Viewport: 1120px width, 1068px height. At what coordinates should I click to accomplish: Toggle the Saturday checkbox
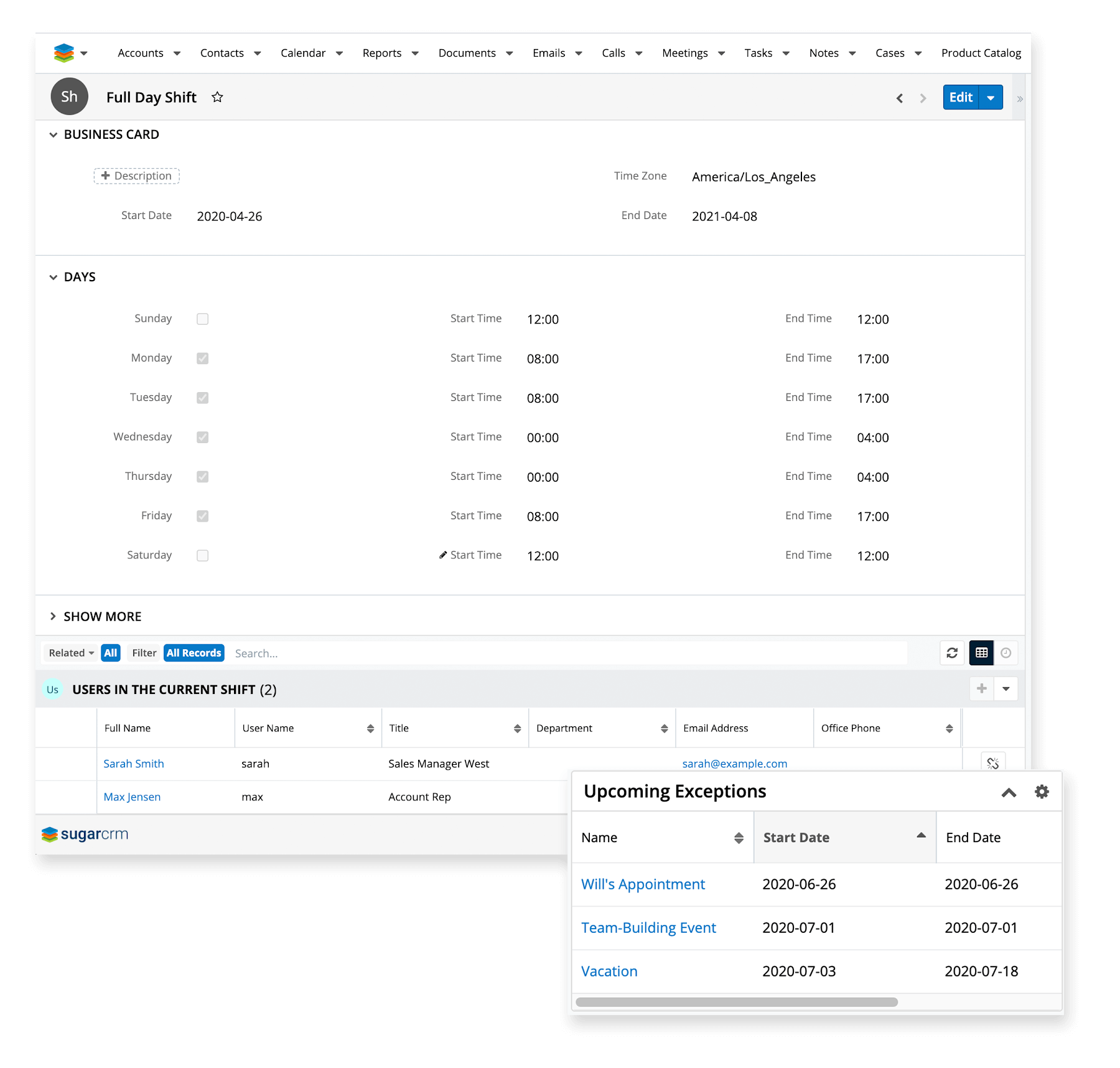click(202, 556)
